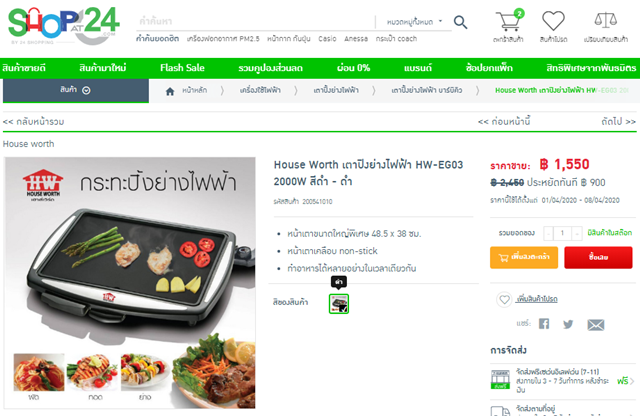Click the Shop at 24 logo
The width and height of the screenshot is (640, 416).
pyautogui.click(x=63, y=25)
